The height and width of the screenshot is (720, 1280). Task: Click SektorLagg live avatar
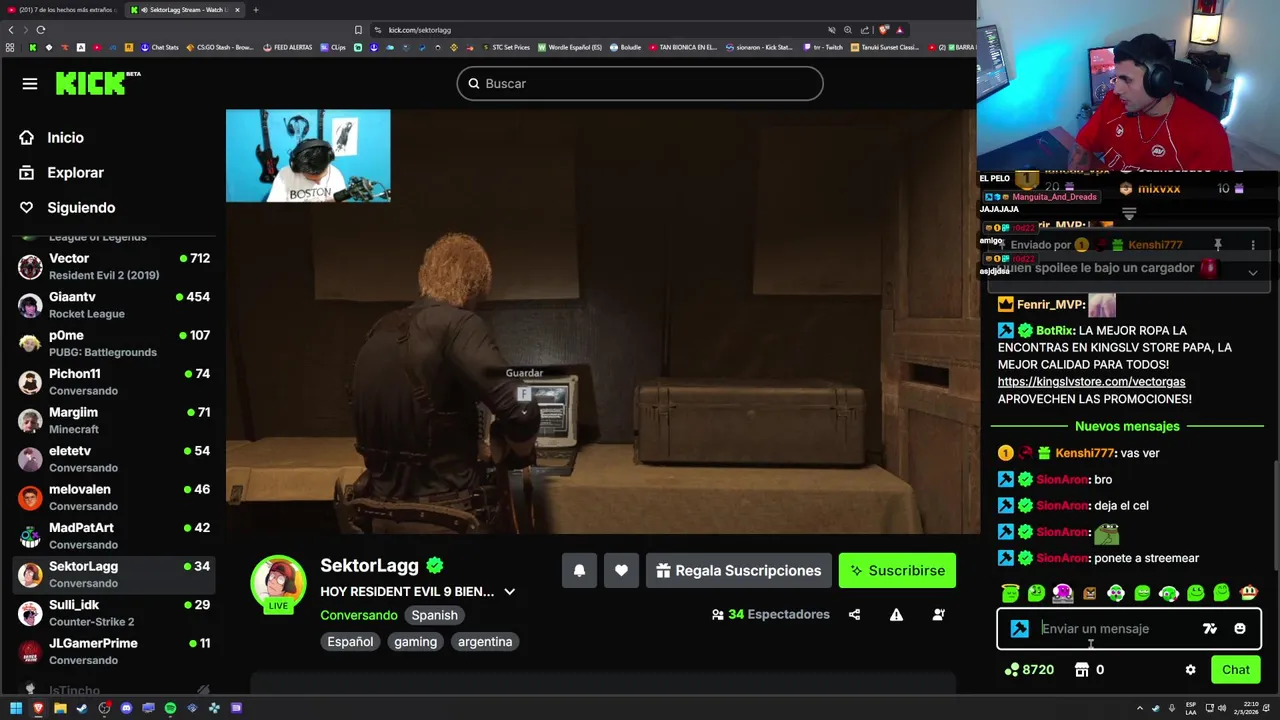pos(278,583)
